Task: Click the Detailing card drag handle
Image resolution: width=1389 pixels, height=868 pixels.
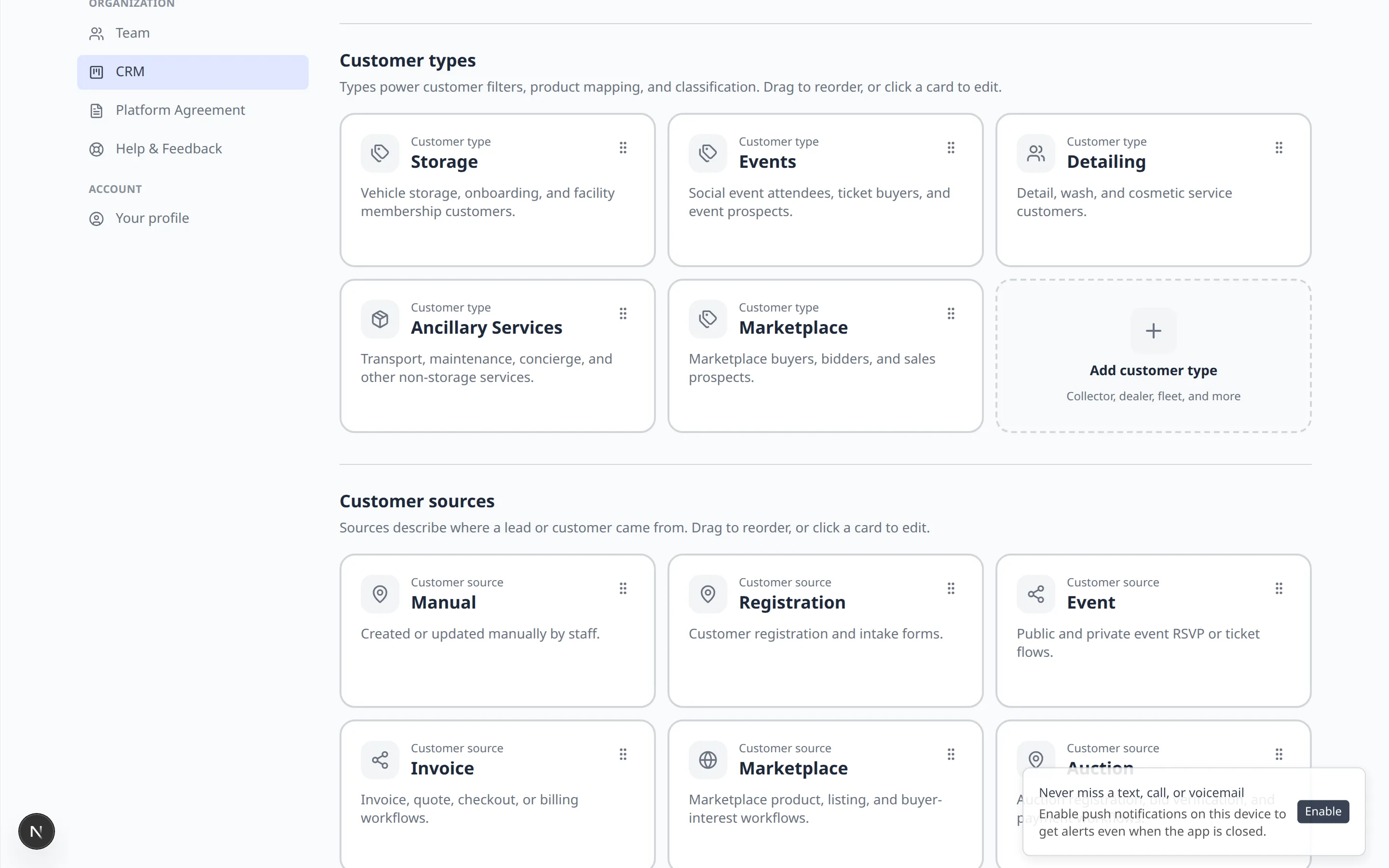Action: click(1279, 148)
